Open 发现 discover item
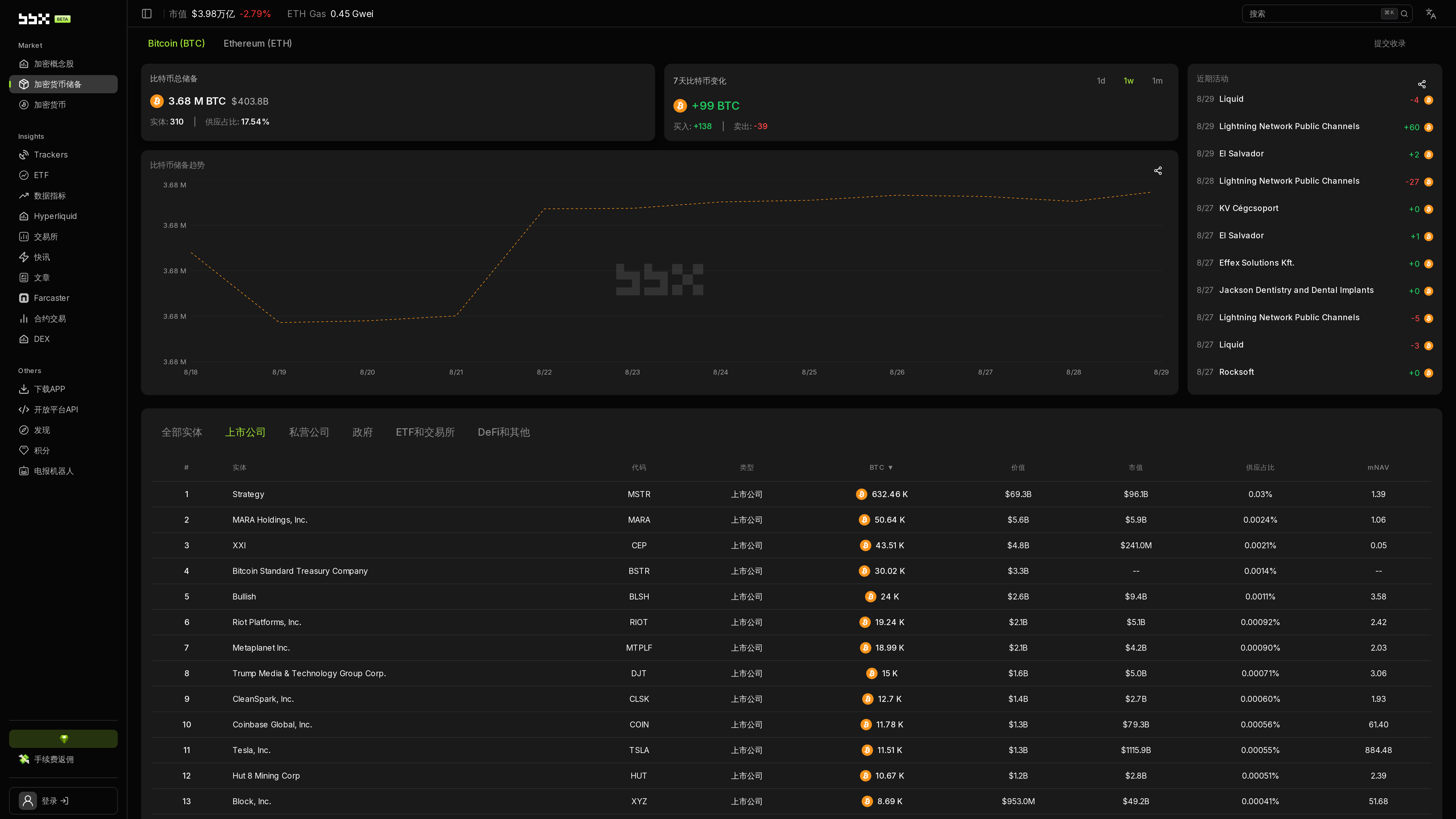Screen dimensions: 1456x819 pos(63,430)
